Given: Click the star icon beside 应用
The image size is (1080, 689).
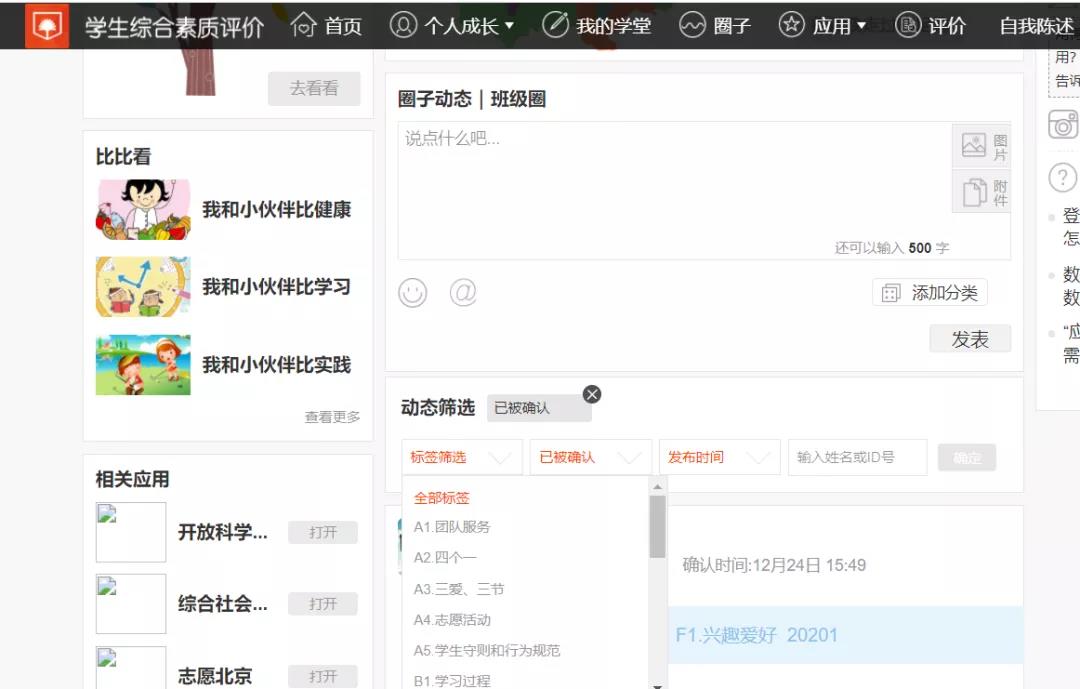Looking at the screenshot, I should point(791,25).
